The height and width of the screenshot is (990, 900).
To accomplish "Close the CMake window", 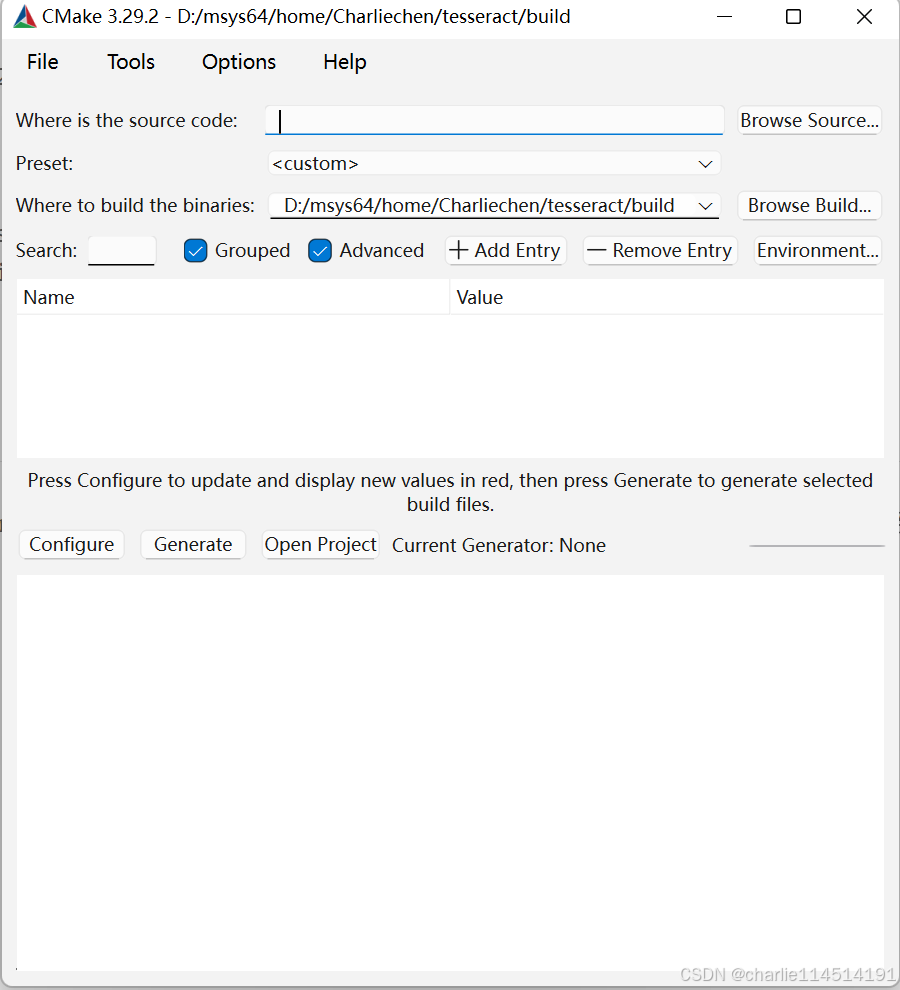I will tap(864, 16).
